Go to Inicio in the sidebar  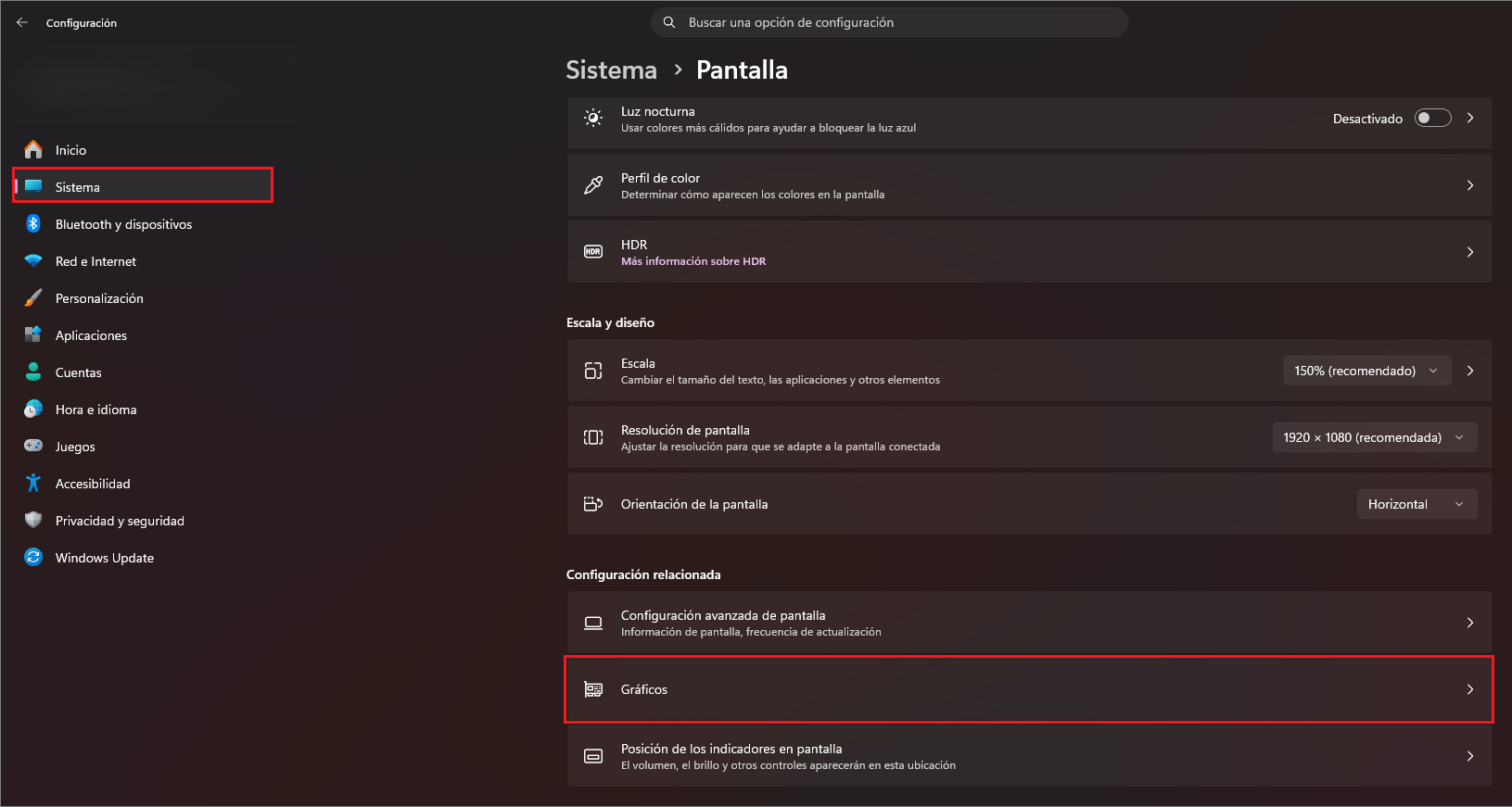click(x=143, y=149)
